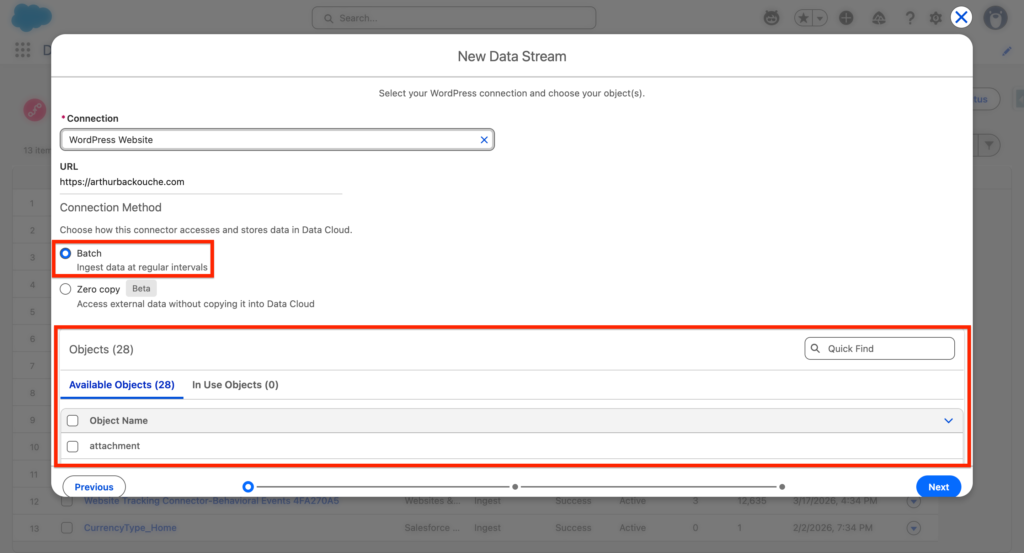Screen dimensions: 1024x553
Task: Expand the Object Name column chevron
Action: pos(948,421)
